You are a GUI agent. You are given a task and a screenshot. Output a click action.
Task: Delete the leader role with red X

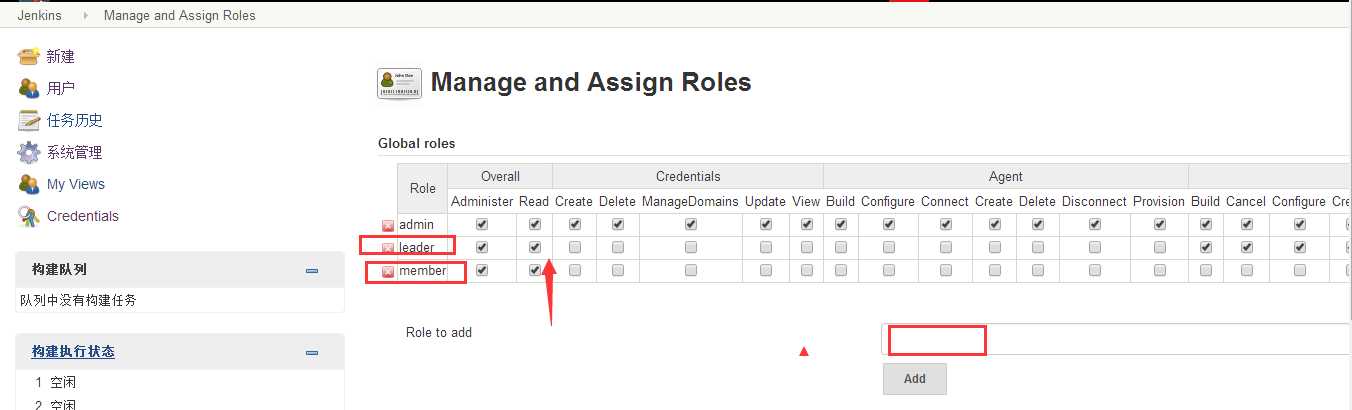(388, 248)
